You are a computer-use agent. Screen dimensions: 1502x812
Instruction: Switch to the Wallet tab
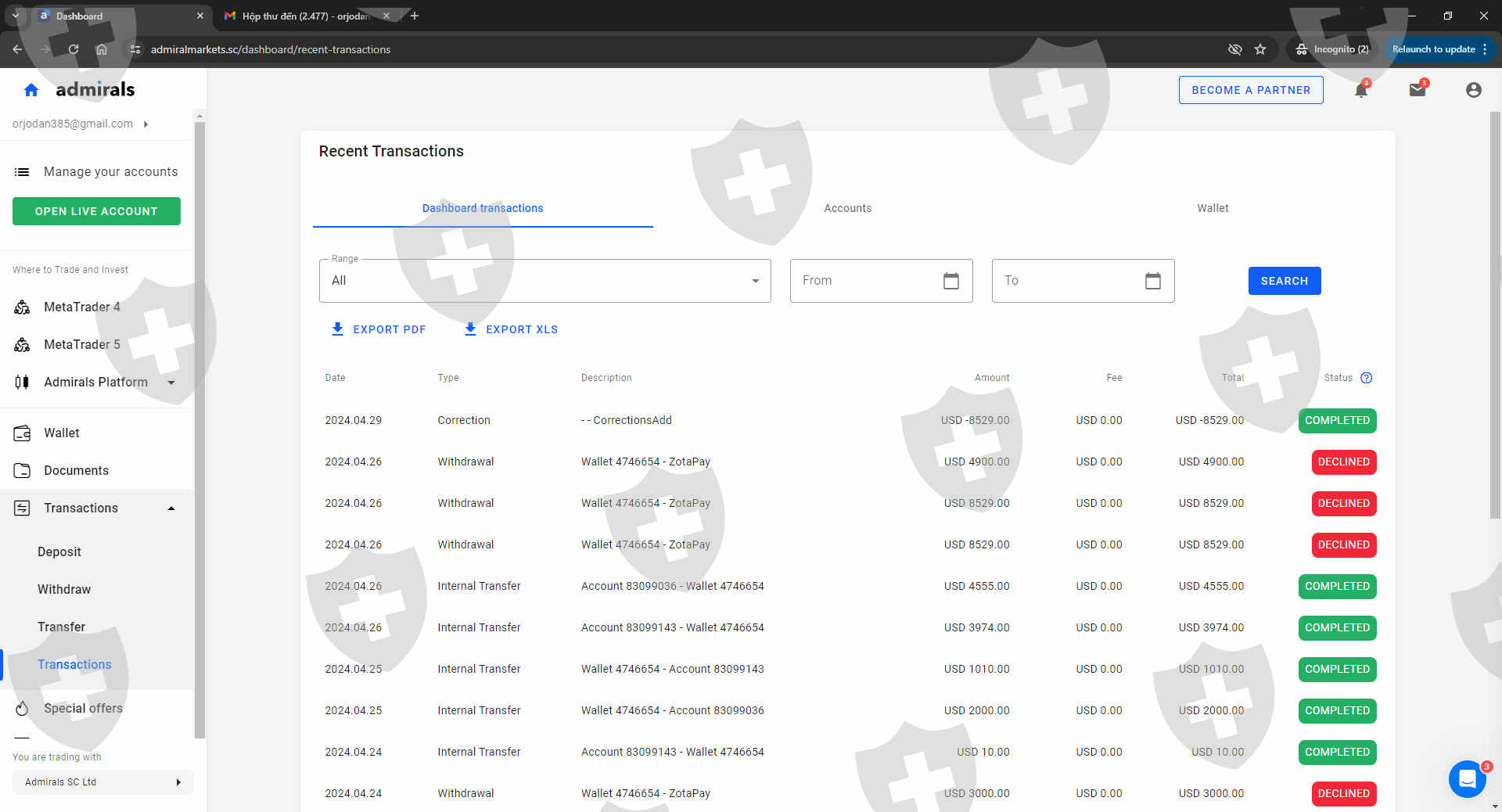pyautogui.click(x=1212, y=208)
